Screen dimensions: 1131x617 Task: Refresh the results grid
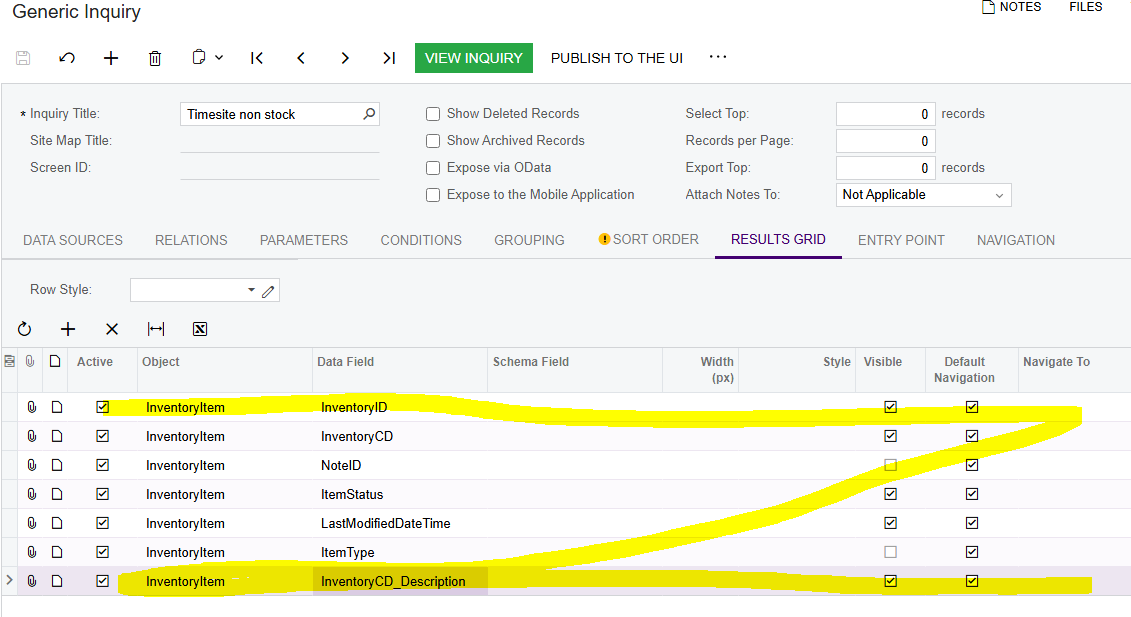point(25,329)
